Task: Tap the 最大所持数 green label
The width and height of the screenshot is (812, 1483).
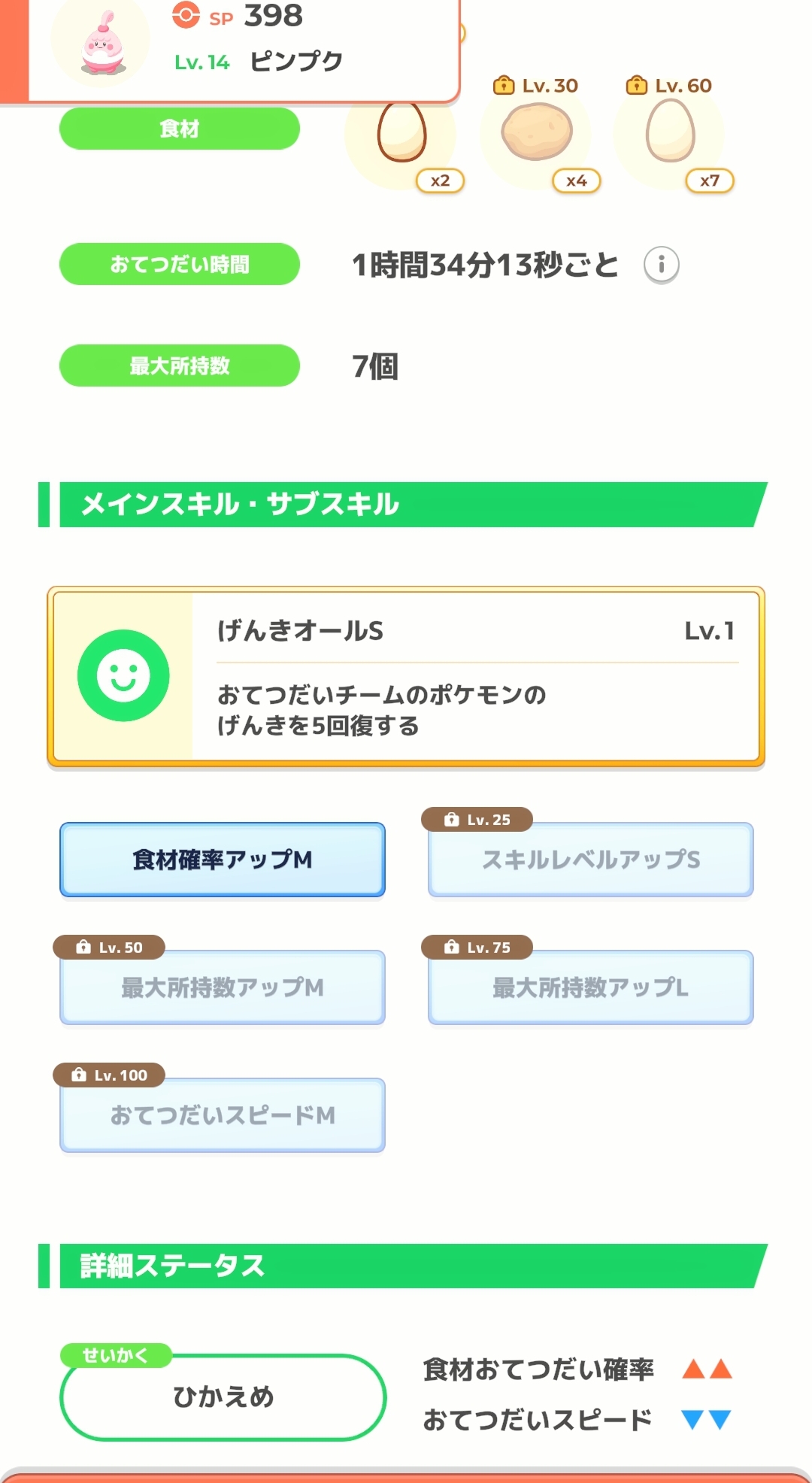Action: click(x=180, y=365)
